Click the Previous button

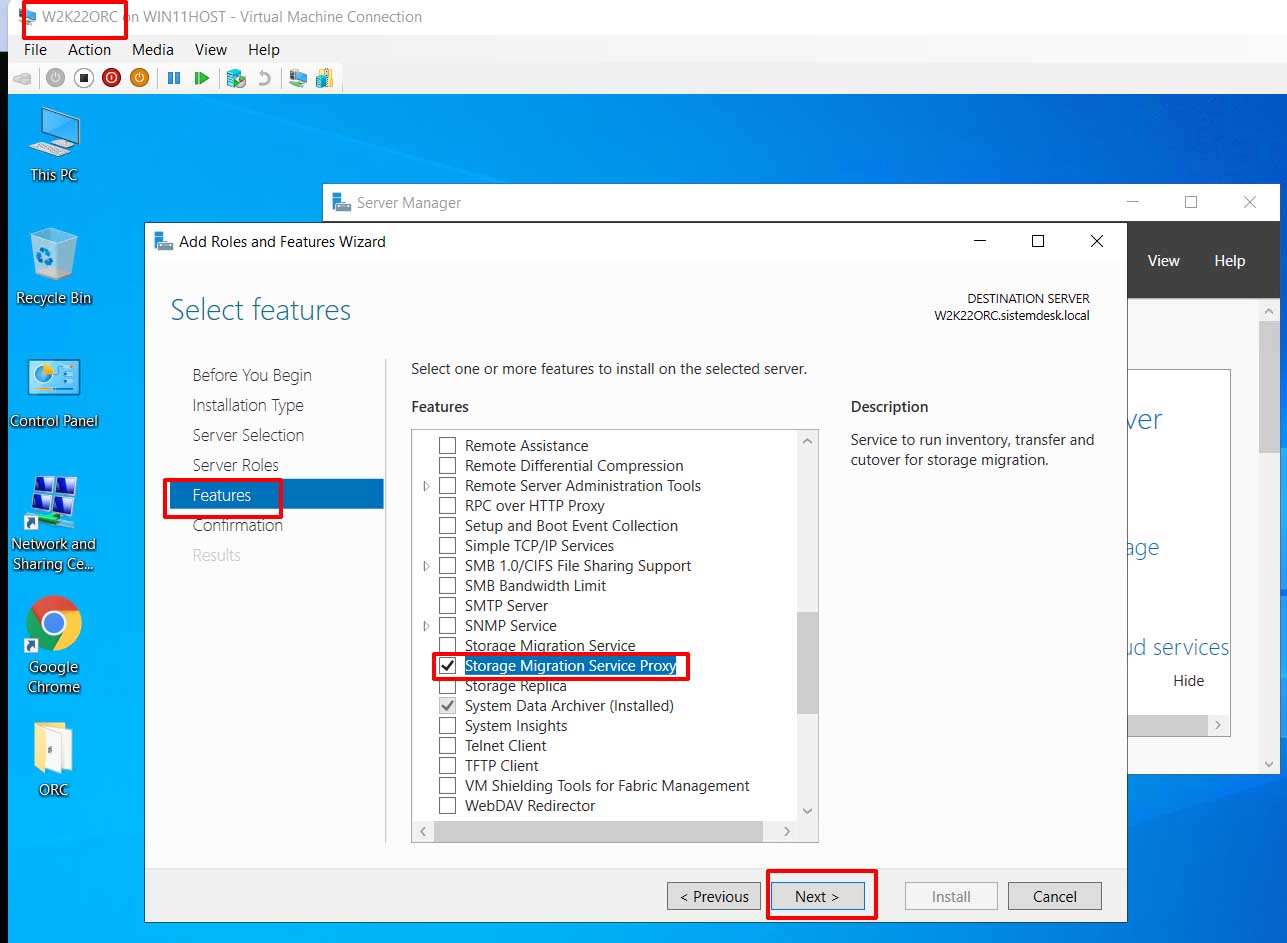(714, 896)
